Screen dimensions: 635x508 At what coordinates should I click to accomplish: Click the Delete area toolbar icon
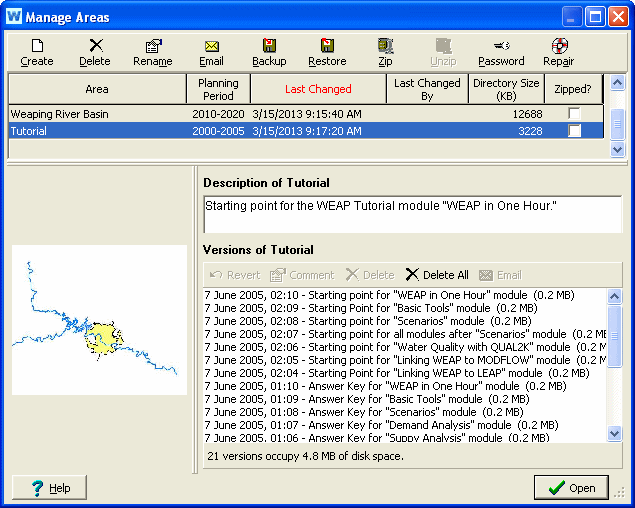point(96,45)
